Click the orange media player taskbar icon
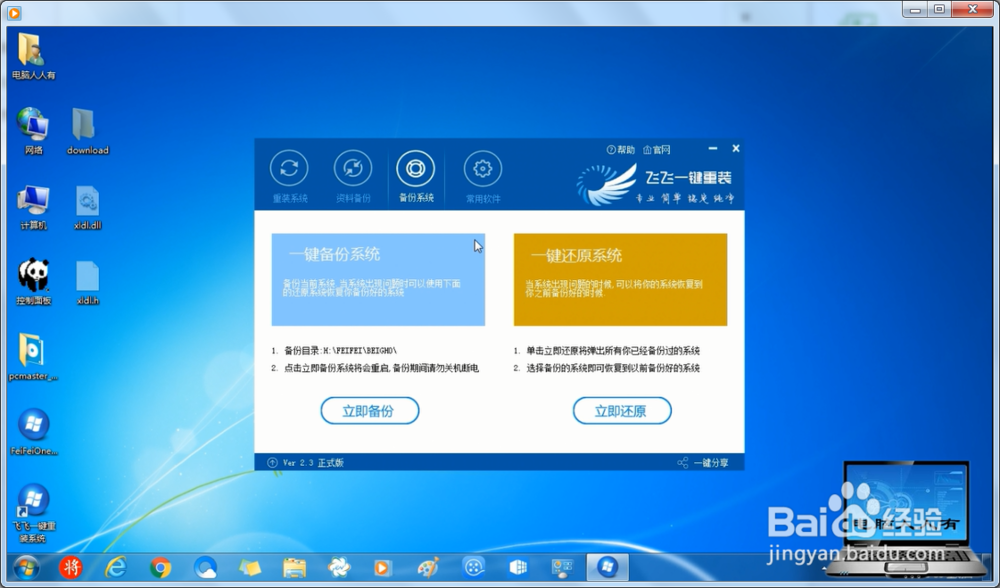 [x=383, y=567]
